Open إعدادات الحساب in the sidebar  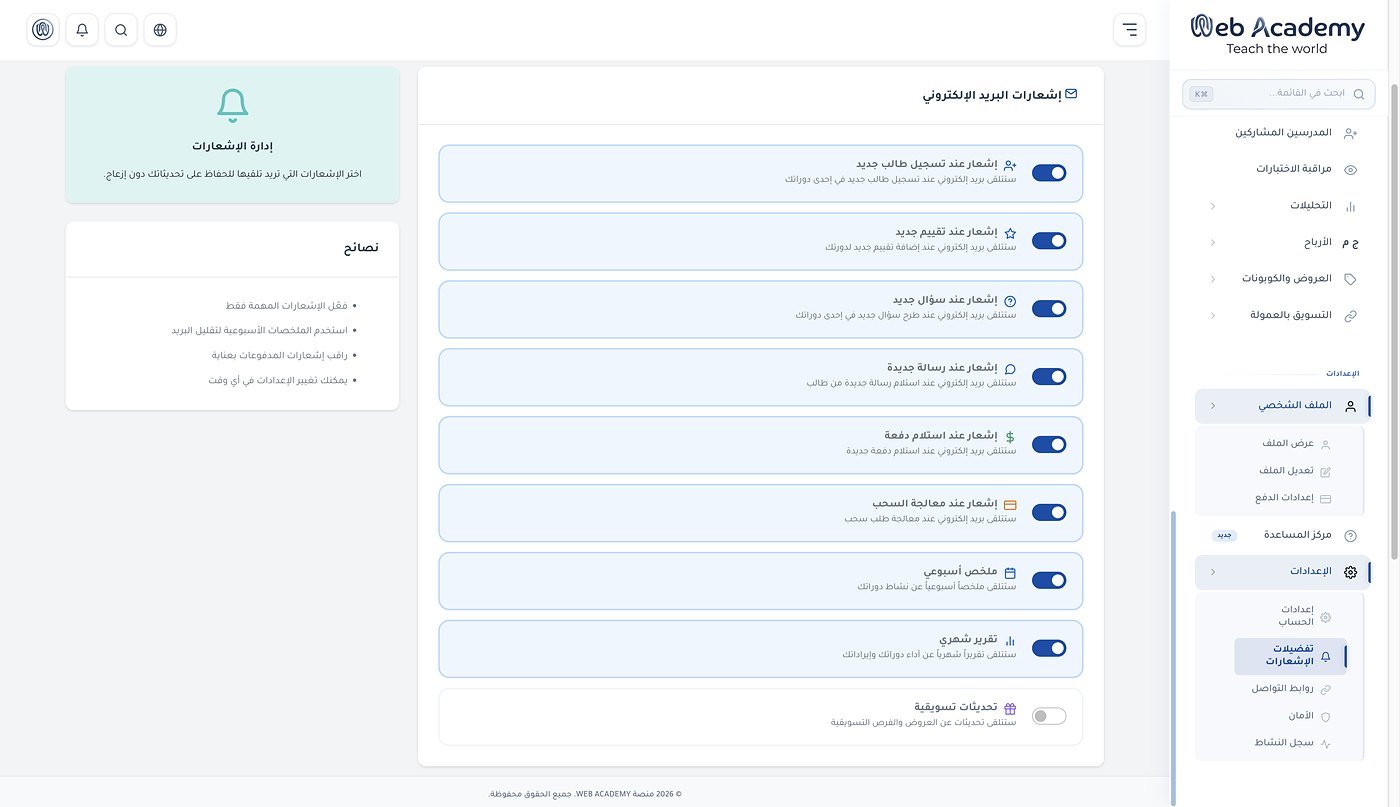coord(1290,615)
